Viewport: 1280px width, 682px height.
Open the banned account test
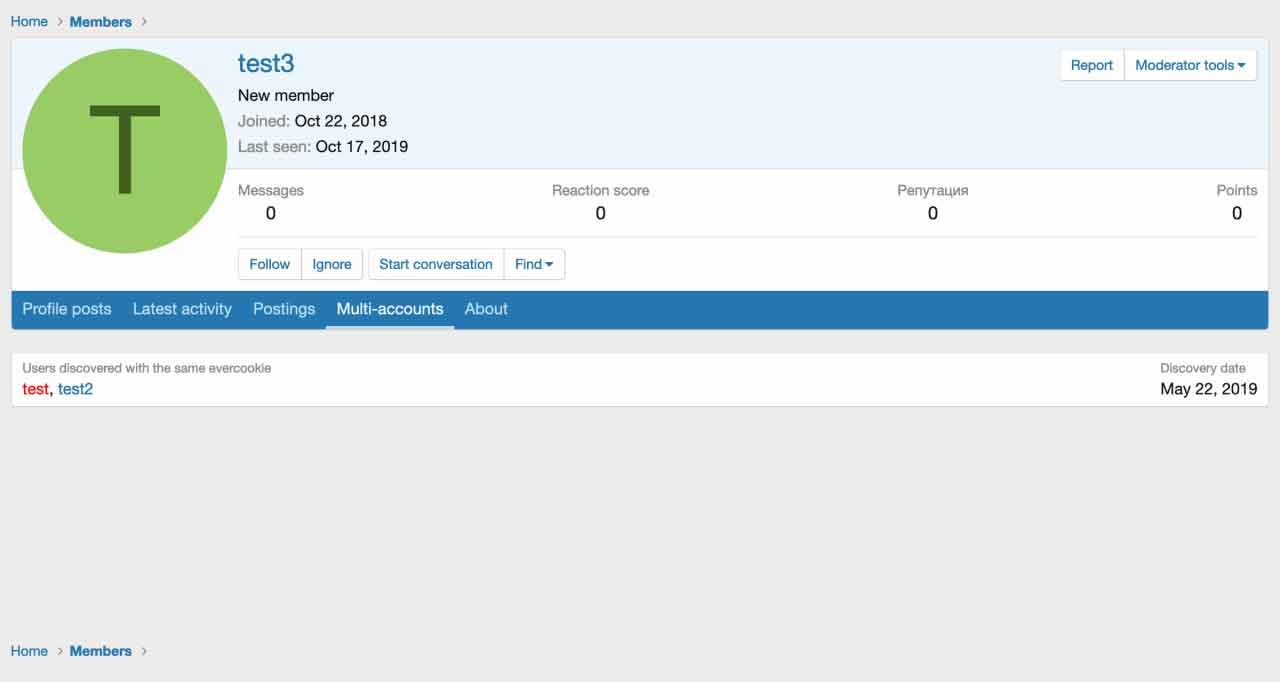click(x=35, y=389)
